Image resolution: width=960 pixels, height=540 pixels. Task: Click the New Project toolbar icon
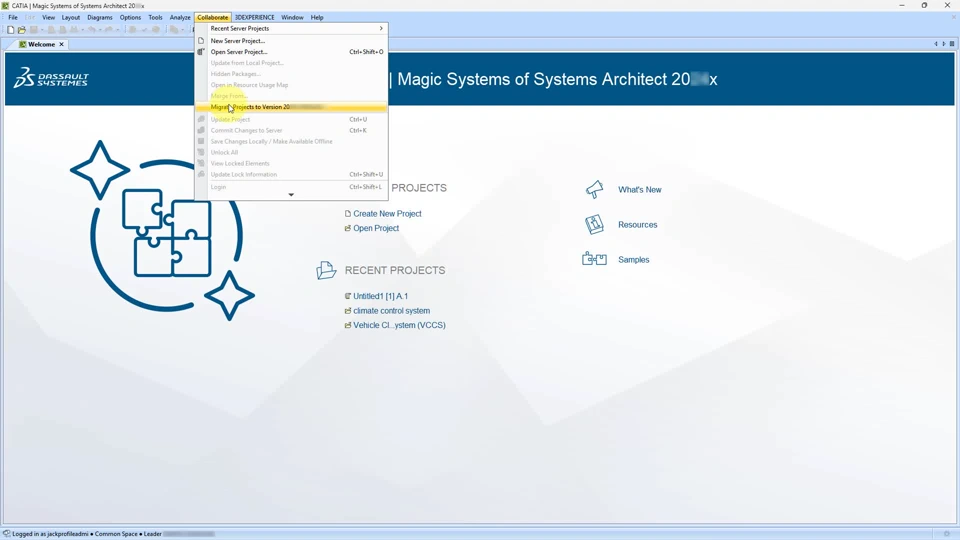(x=10, y=29)
